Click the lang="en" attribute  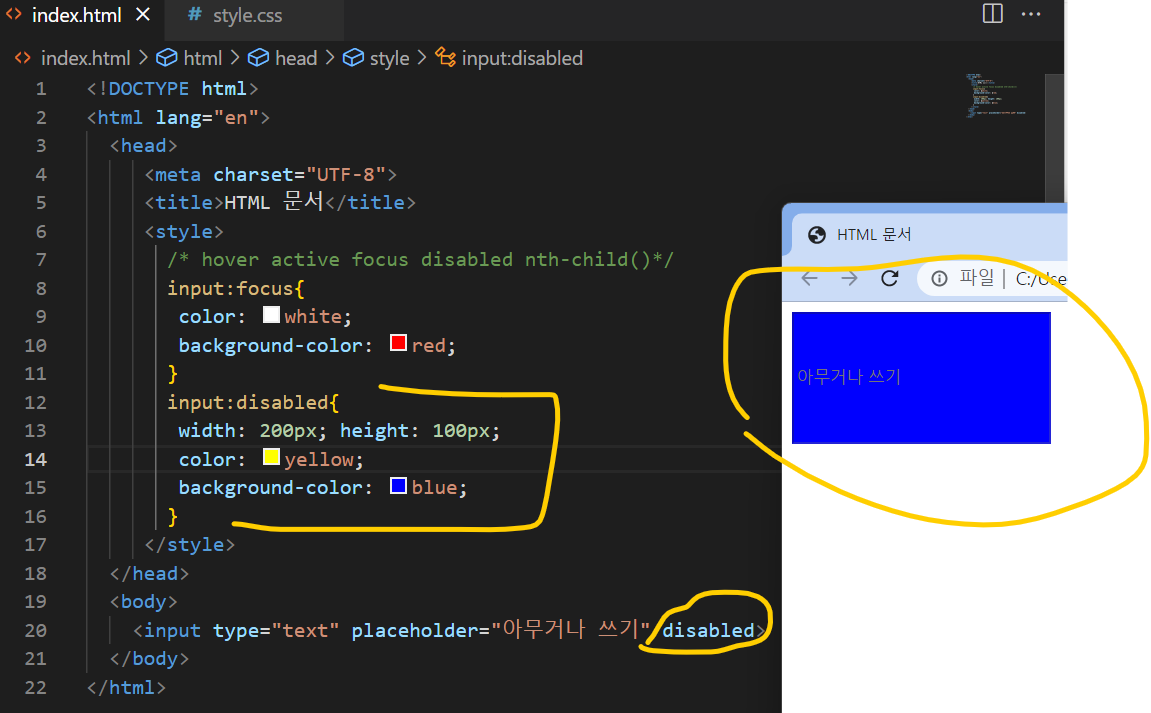207,117
